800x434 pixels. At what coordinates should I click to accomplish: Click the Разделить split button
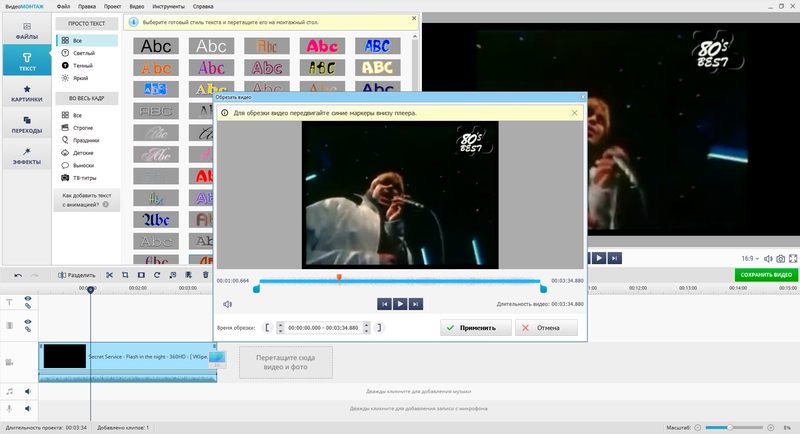pyautogui.click(x=77, y=275)
